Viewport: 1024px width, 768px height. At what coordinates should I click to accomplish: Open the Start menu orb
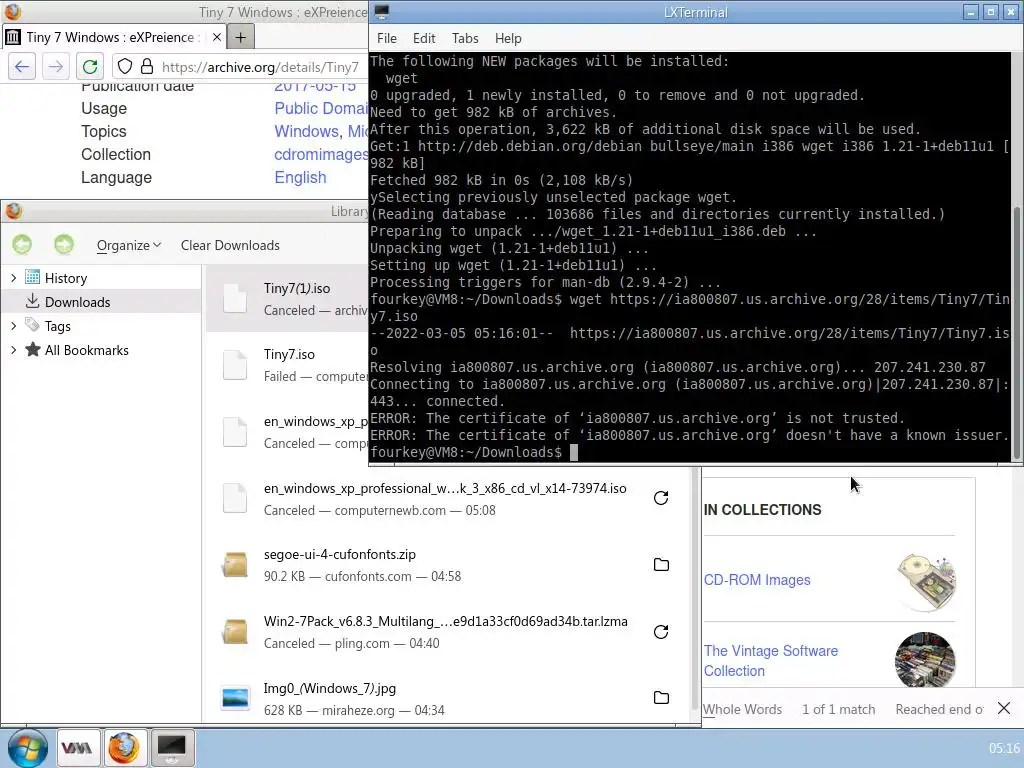(x=27, y=748)
